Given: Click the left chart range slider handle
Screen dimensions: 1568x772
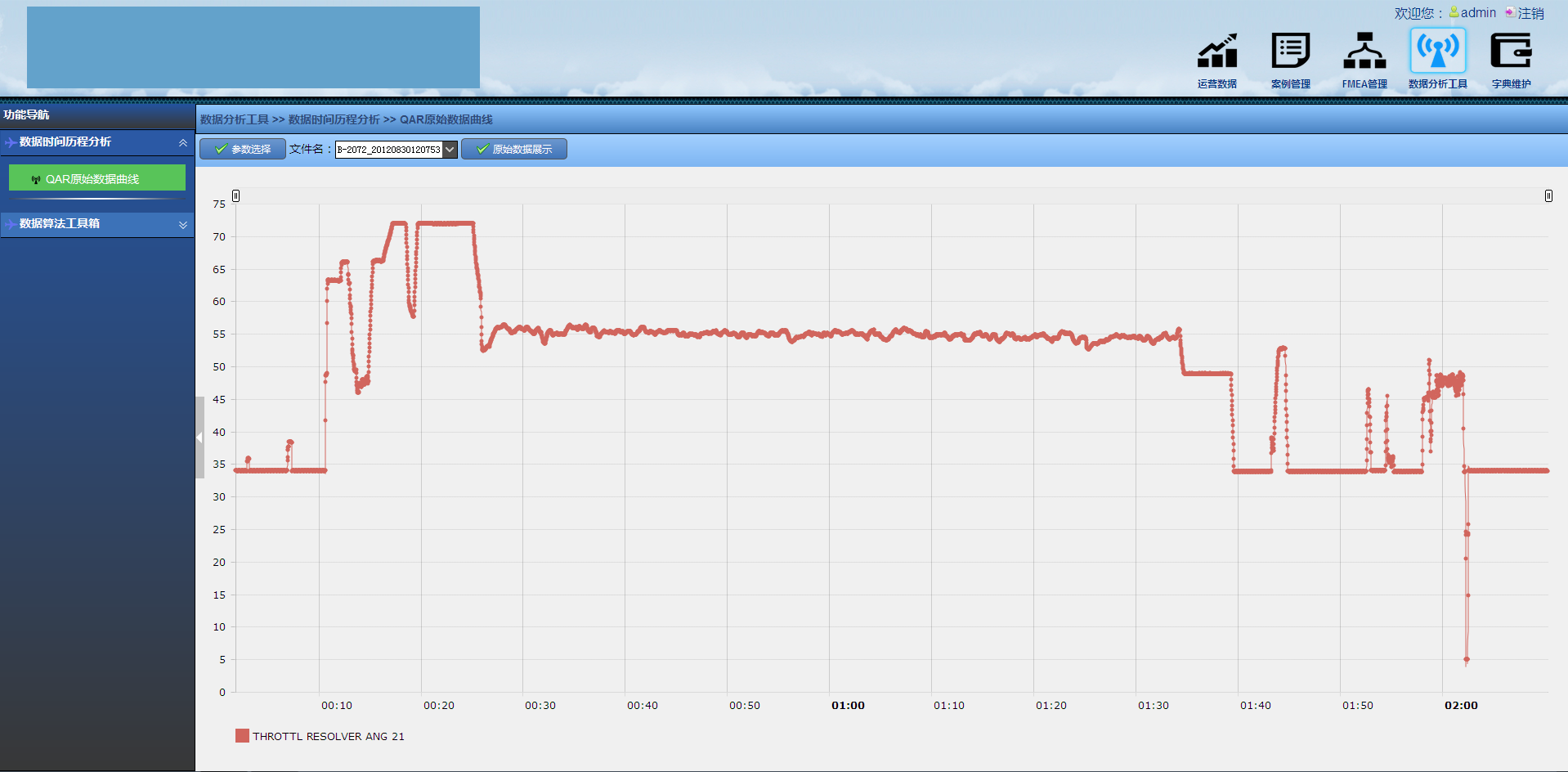Looking at the screenshot, I should 235,195.
